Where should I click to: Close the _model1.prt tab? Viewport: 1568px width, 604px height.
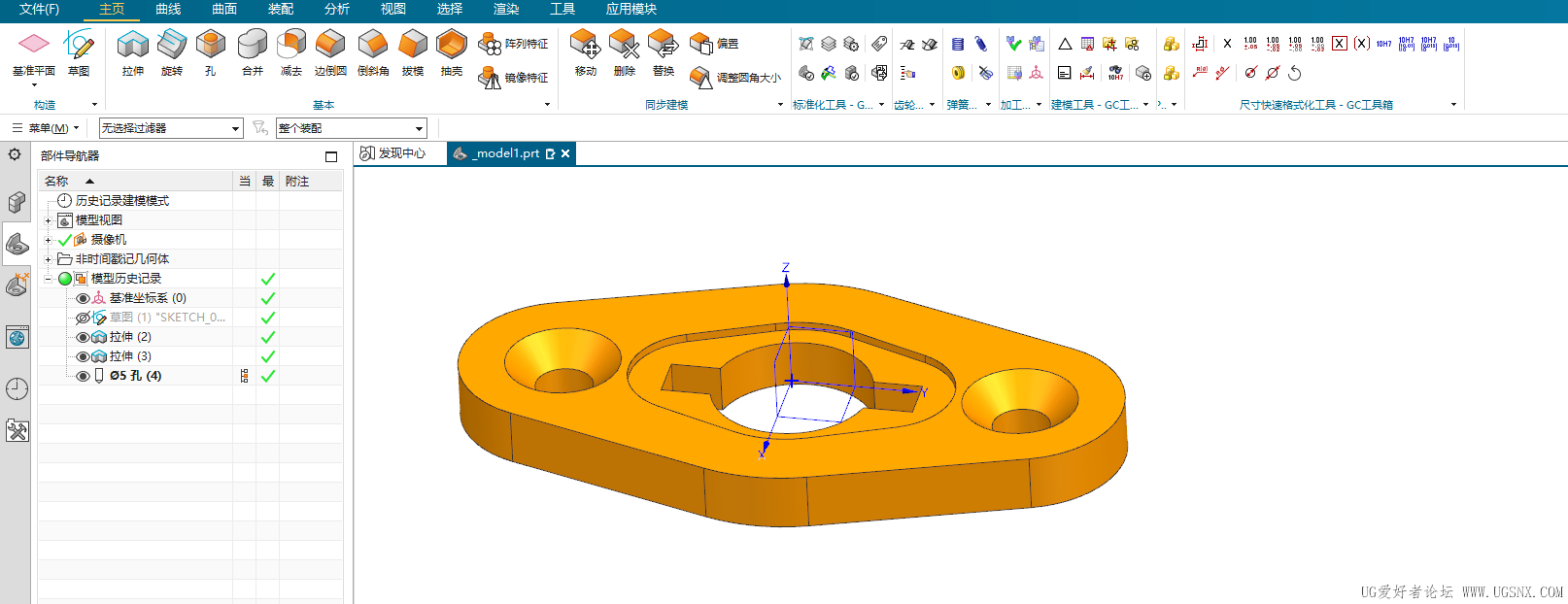coord(565,153)
